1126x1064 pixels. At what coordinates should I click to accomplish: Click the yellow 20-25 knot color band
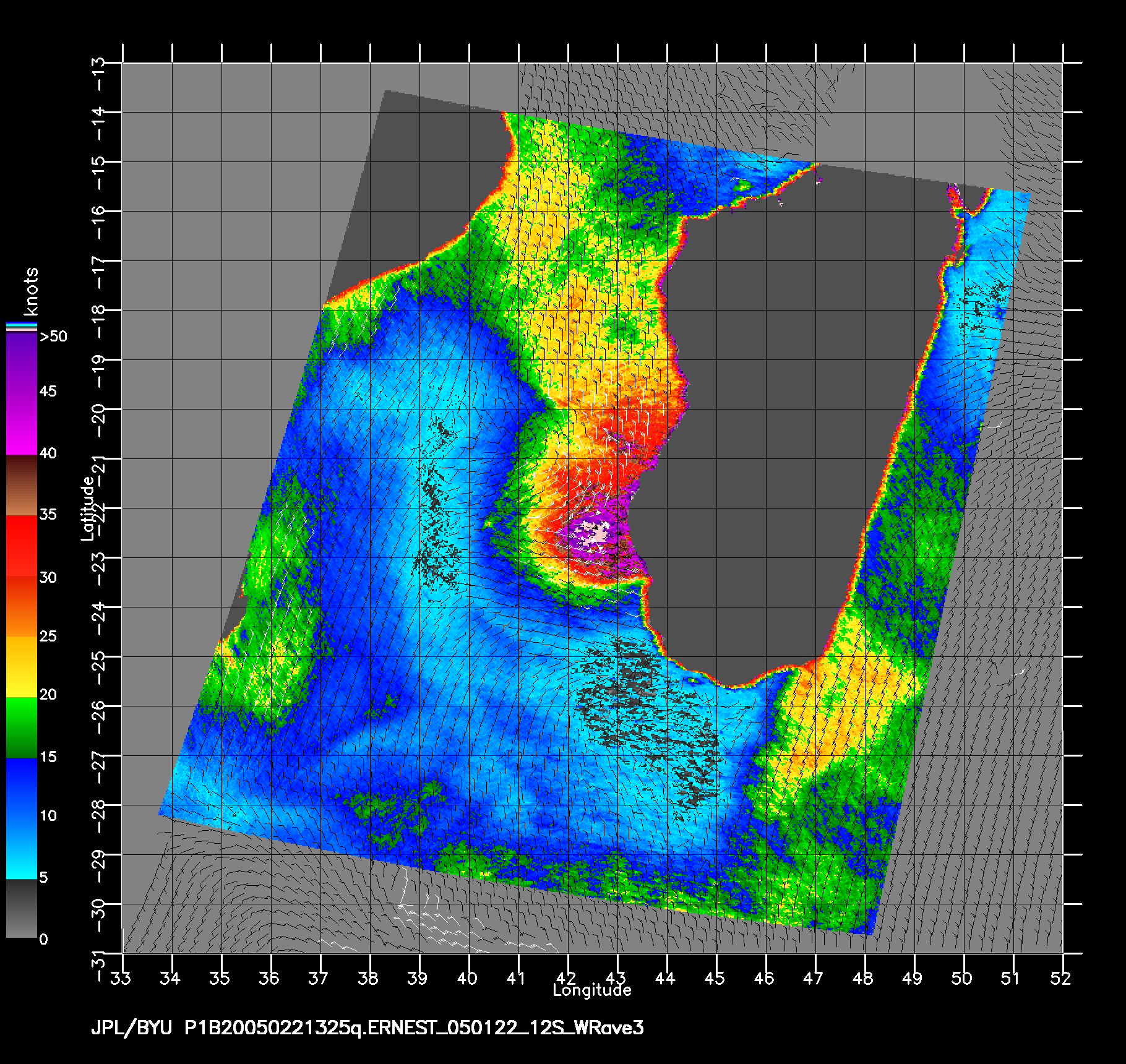click(x=22, y=667)
